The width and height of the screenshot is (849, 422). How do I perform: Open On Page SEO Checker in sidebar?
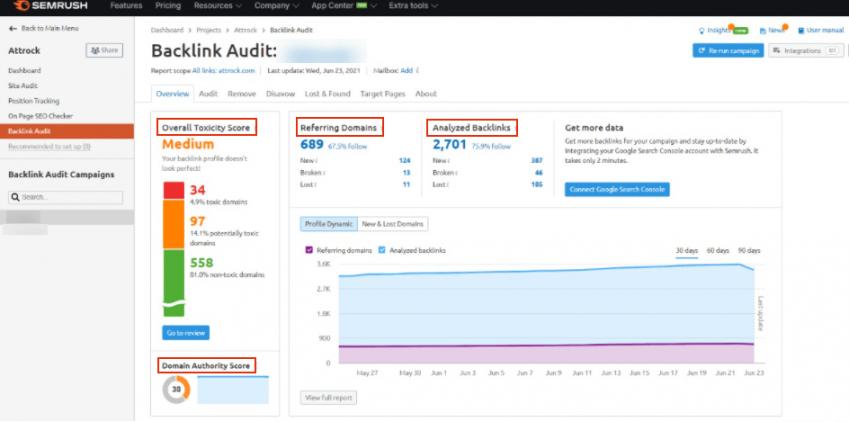pyautogui.click(x=40, y=116)
